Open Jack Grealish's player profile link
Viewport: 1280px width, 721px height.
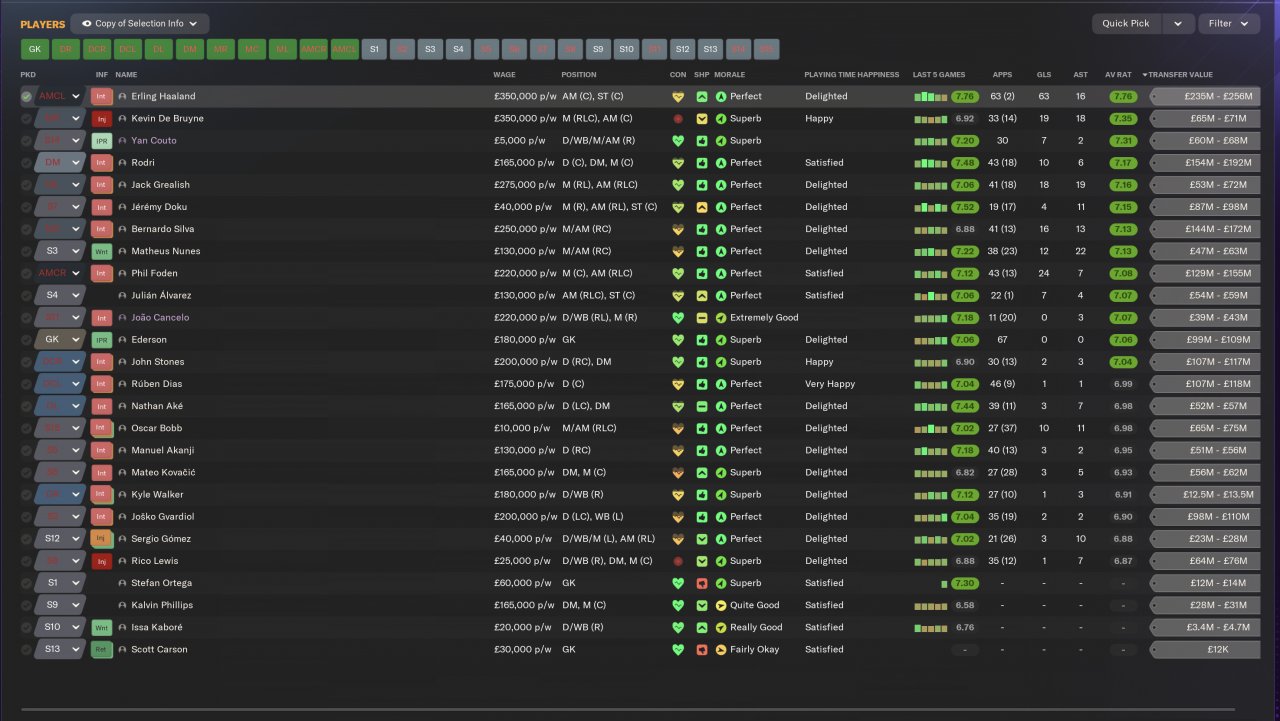coord(160,185)
